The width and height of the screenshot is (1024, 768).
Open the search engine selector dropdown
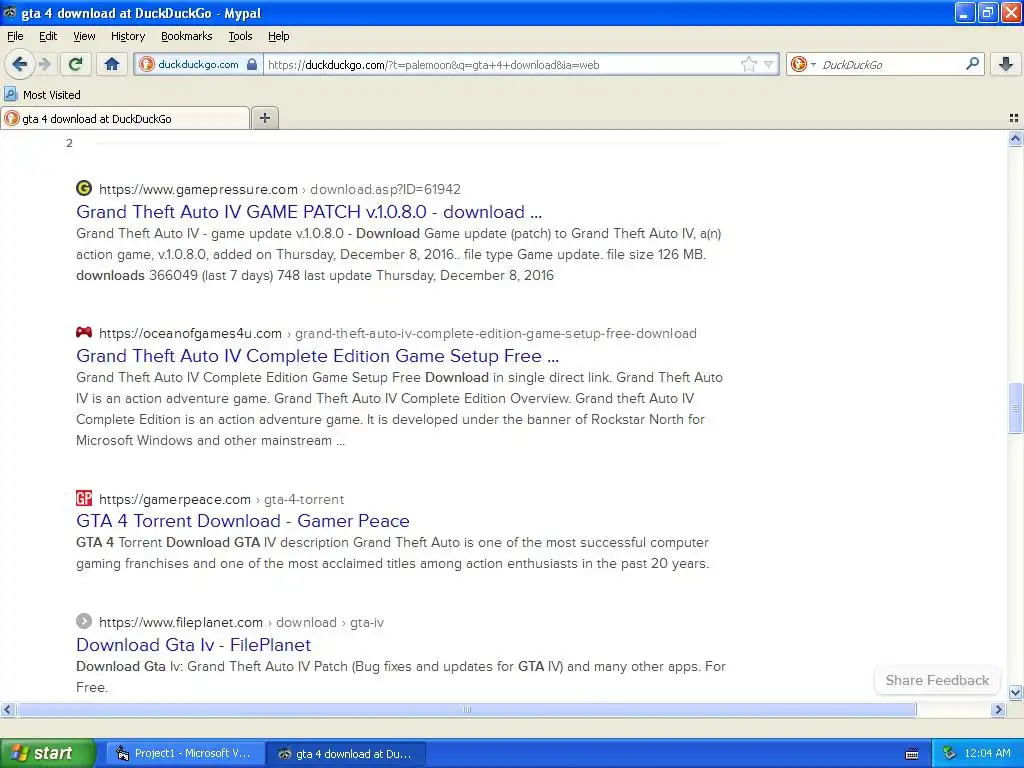803,64
